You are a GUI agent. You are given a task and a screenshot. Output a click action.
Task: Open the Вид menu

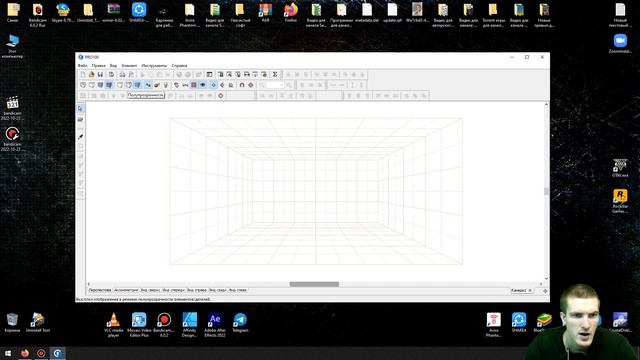point(113,65)
